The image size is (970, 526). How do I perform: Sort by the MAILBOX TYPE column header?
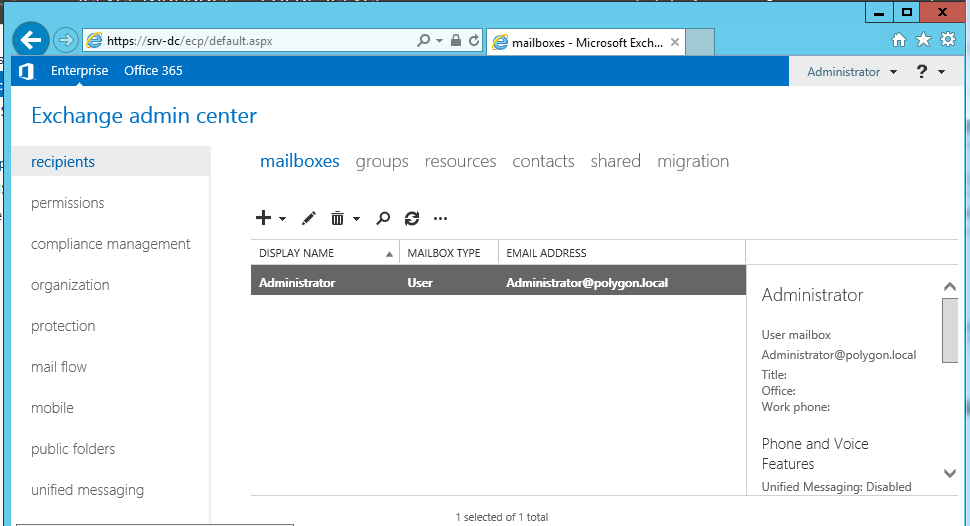(x=449, y=252)
